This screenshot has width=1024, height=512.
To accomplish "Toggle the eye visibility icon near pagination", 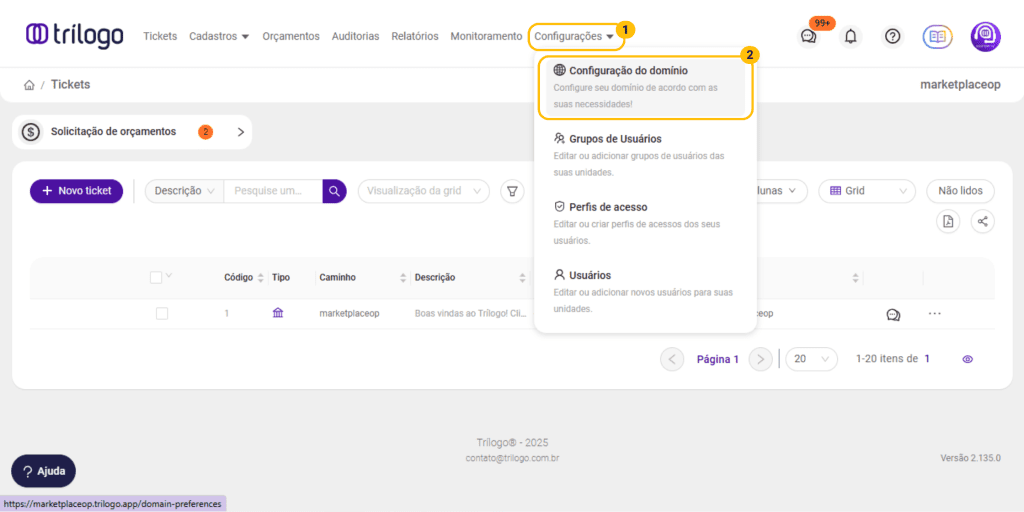I will (967, 359).
